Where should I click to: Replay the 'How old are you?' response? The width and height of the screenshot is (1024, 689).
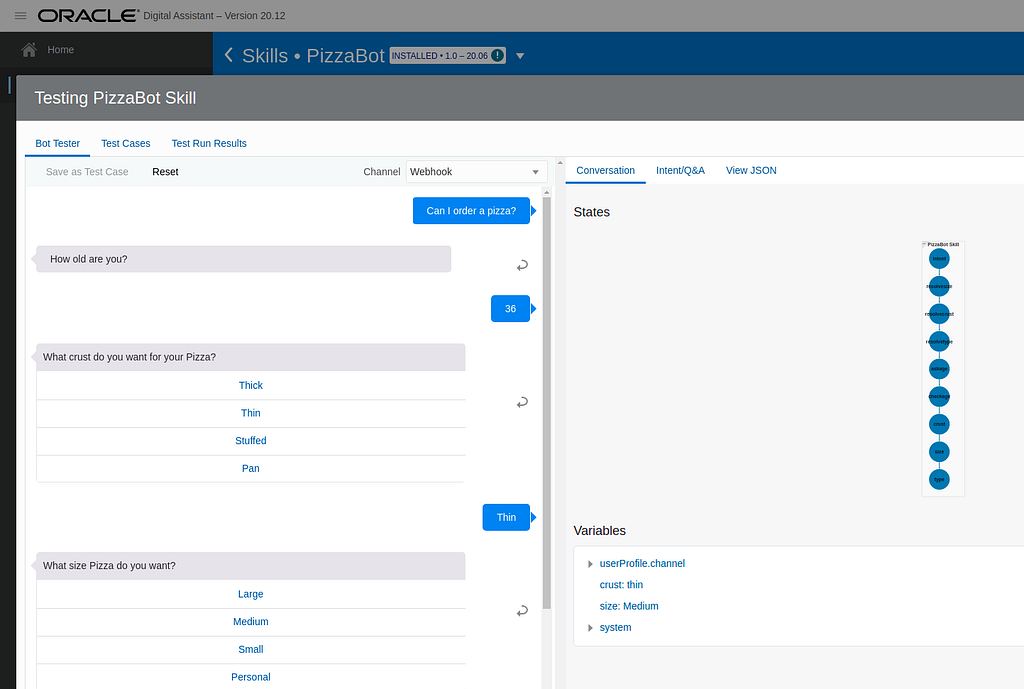522,265
